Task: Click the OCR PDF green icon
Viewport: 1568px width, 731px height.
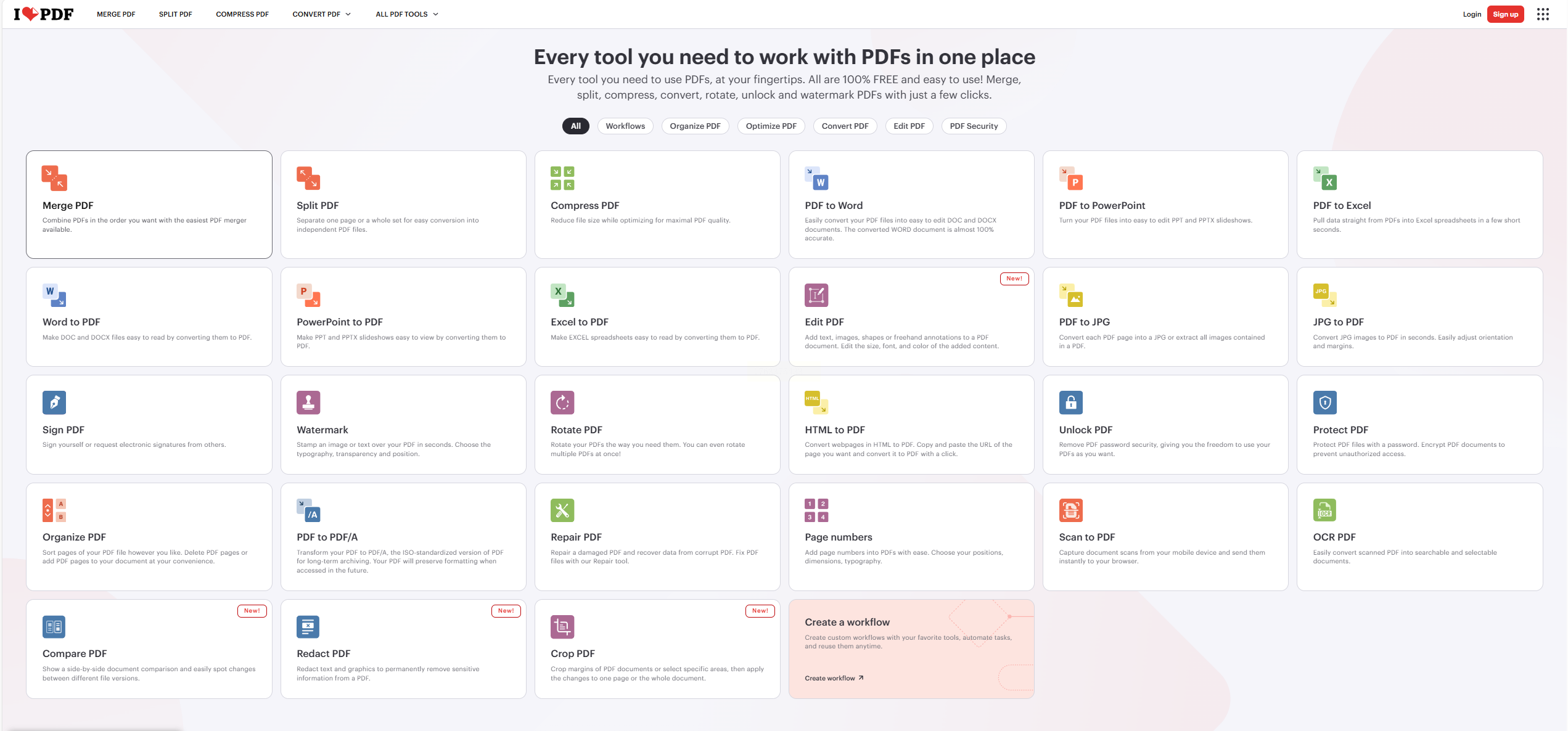Action: [1324, 510]
